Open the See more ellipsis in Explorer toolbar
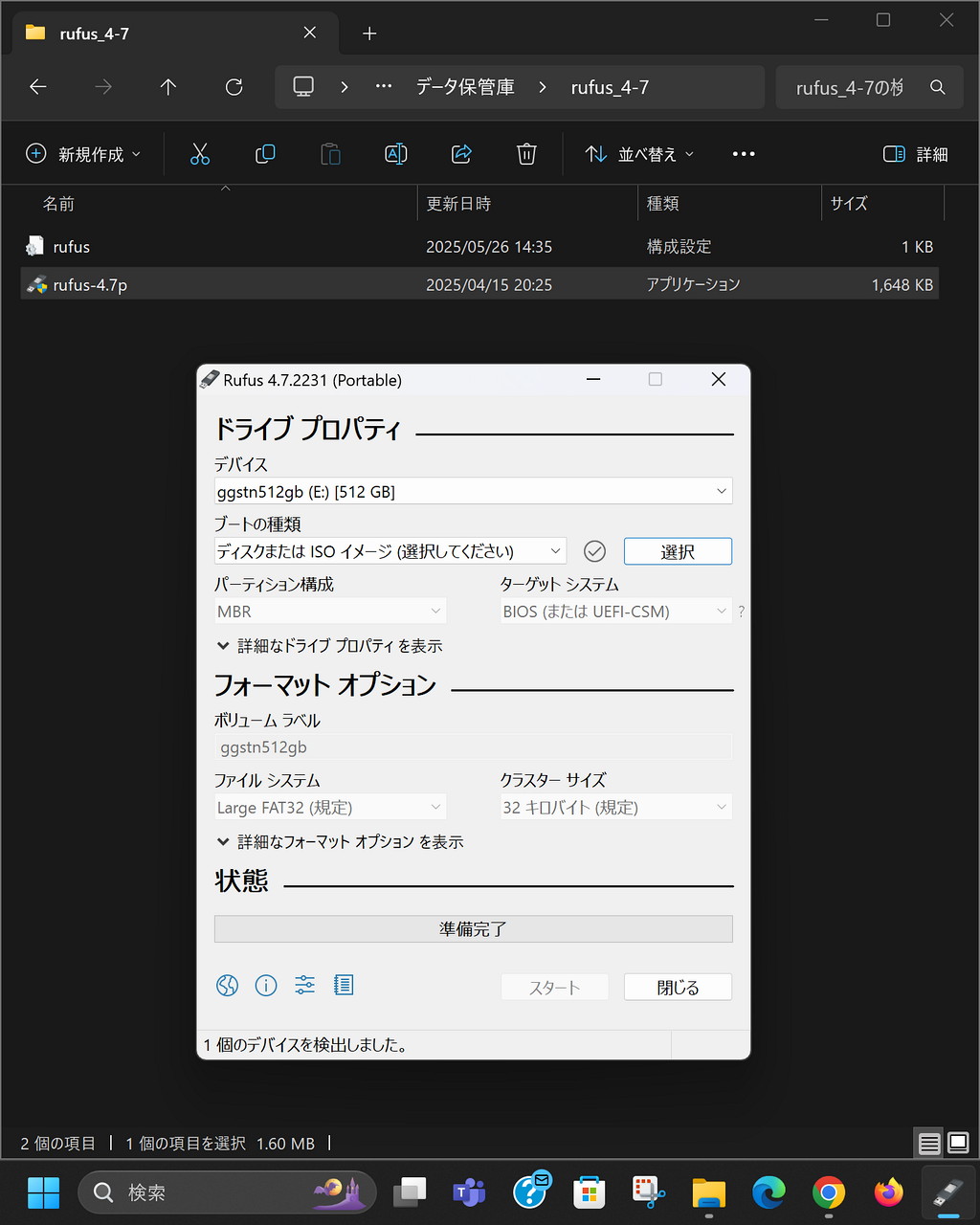The height and width of the screenshot is (1225, 980). pos(744,154)
